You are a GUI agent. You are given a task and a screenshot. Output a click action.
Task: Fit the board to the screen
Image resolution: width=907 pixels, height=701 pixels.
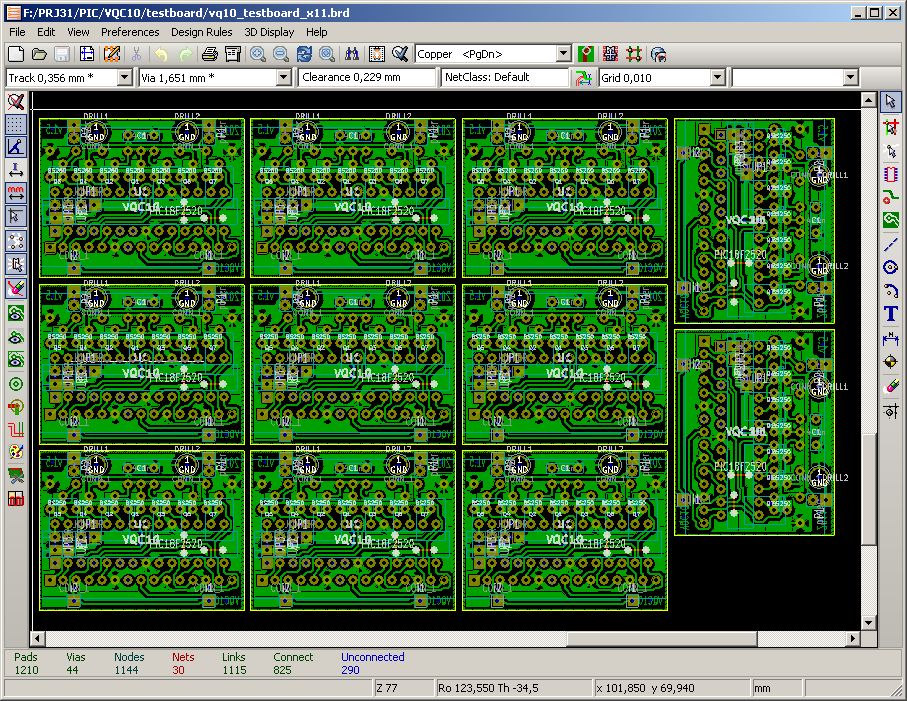click(327, 54)
